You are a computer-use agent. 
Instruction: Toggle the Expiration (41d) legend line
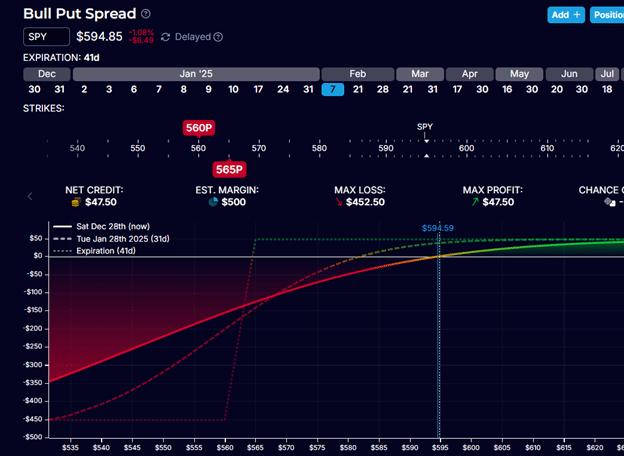(94, 251)
